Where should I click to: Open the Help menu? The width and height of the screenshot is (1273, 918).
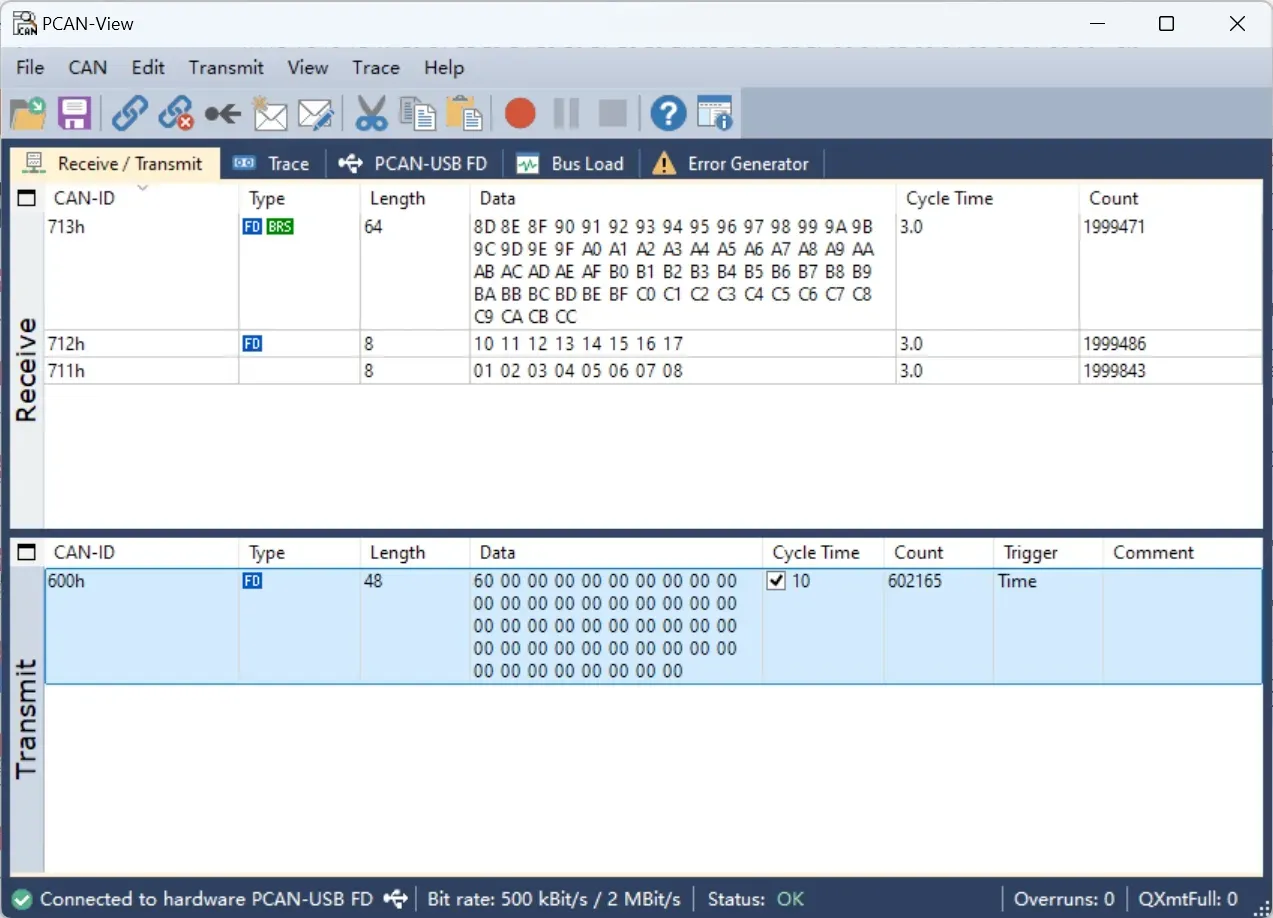(x=443, y=67)
